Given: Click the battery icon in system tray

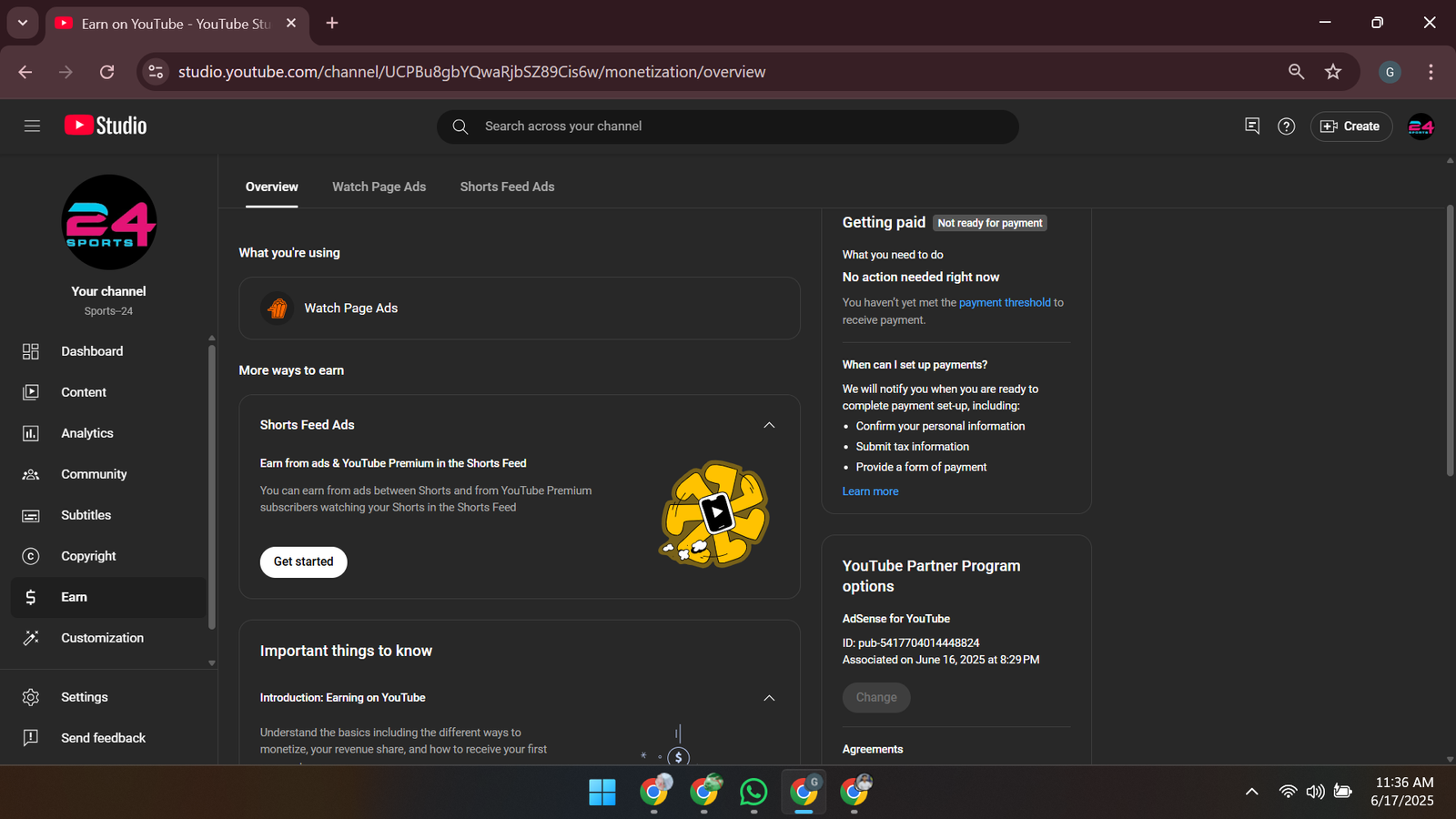Looking at the screenshot, I should [1343, 792].
